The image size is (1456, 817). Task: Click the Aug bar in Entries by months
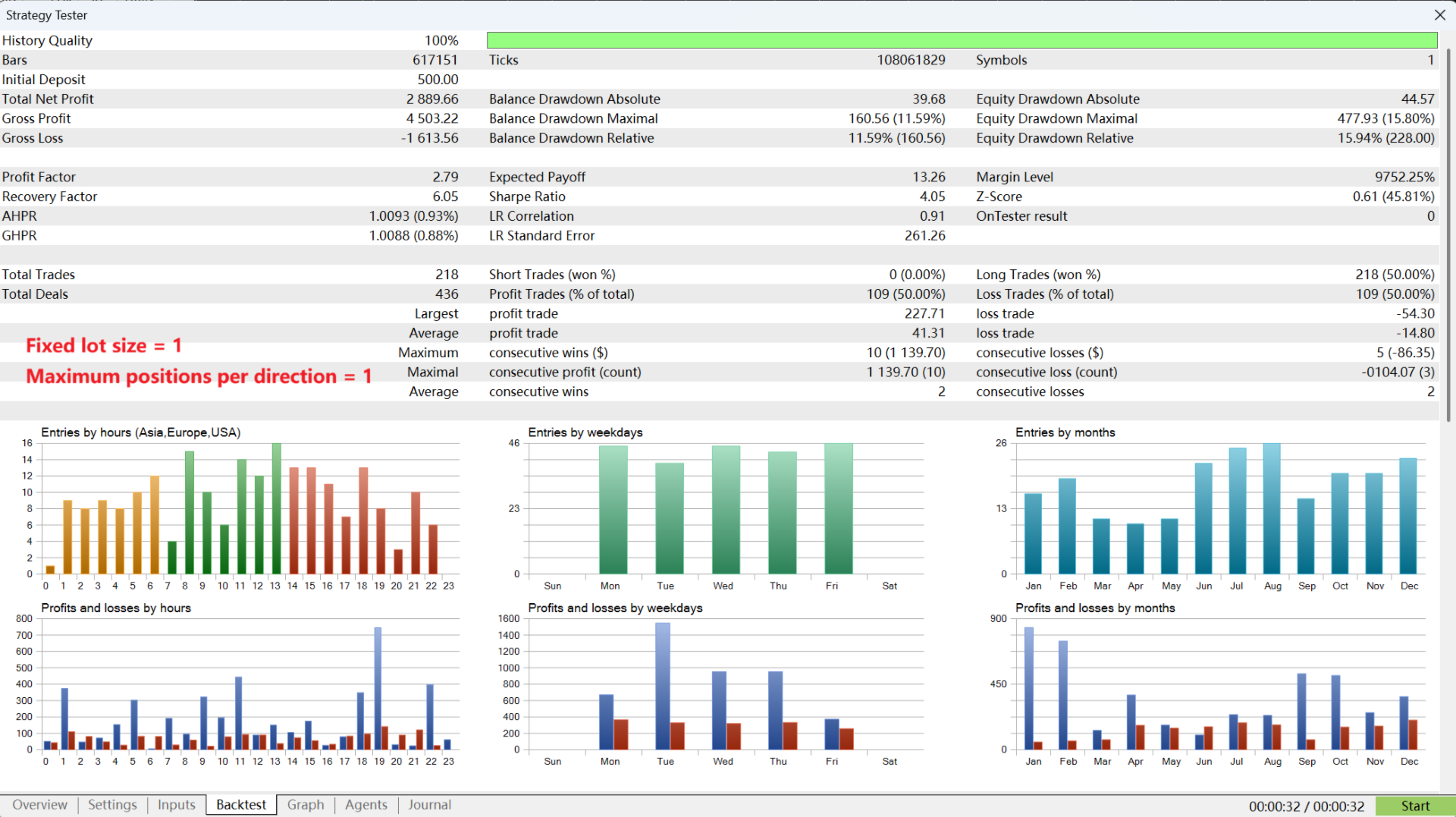[1272, 508]
